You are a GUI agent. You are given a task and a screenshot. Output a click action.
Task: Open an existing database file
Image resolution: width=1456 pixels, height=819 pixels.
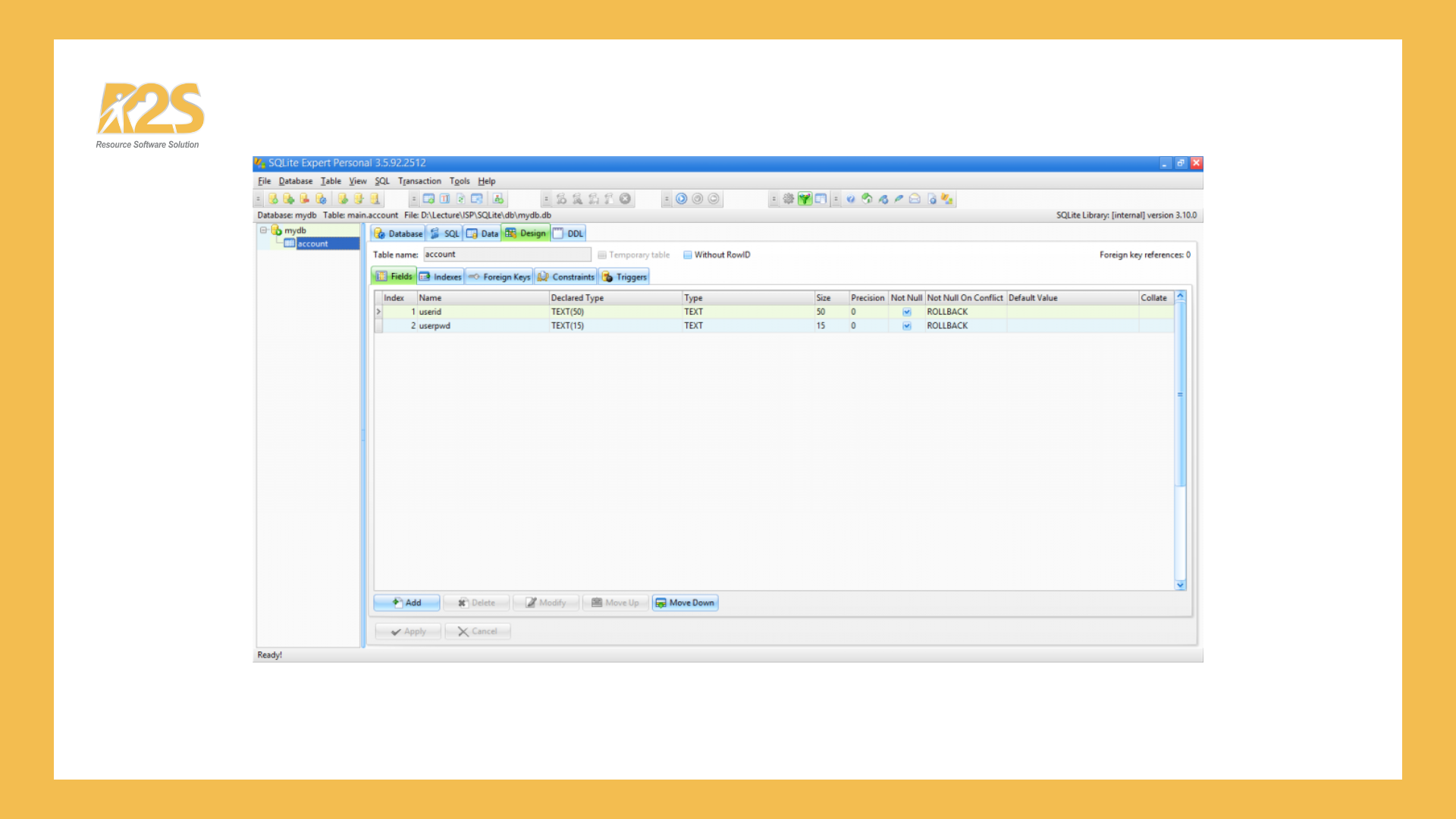click(288, 199)
